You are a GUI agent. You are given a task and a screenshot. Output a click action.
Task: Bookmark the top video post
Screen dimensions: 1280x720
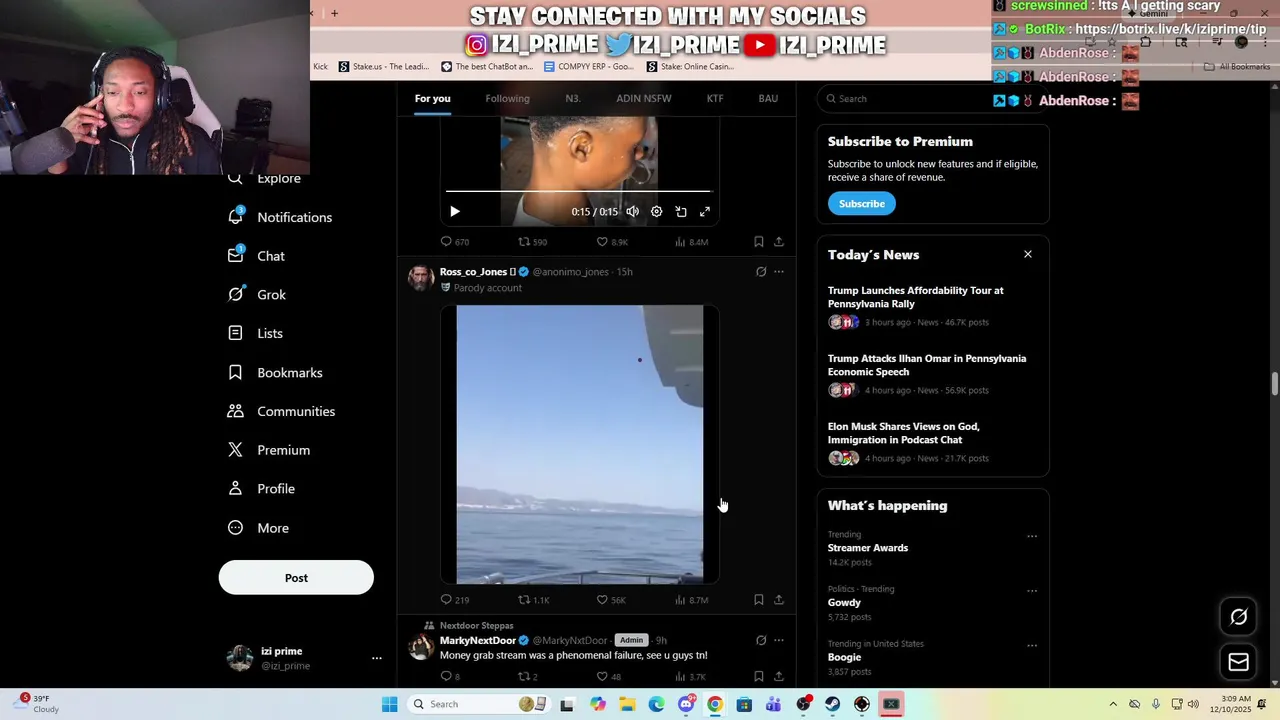[x=759, y=242]
